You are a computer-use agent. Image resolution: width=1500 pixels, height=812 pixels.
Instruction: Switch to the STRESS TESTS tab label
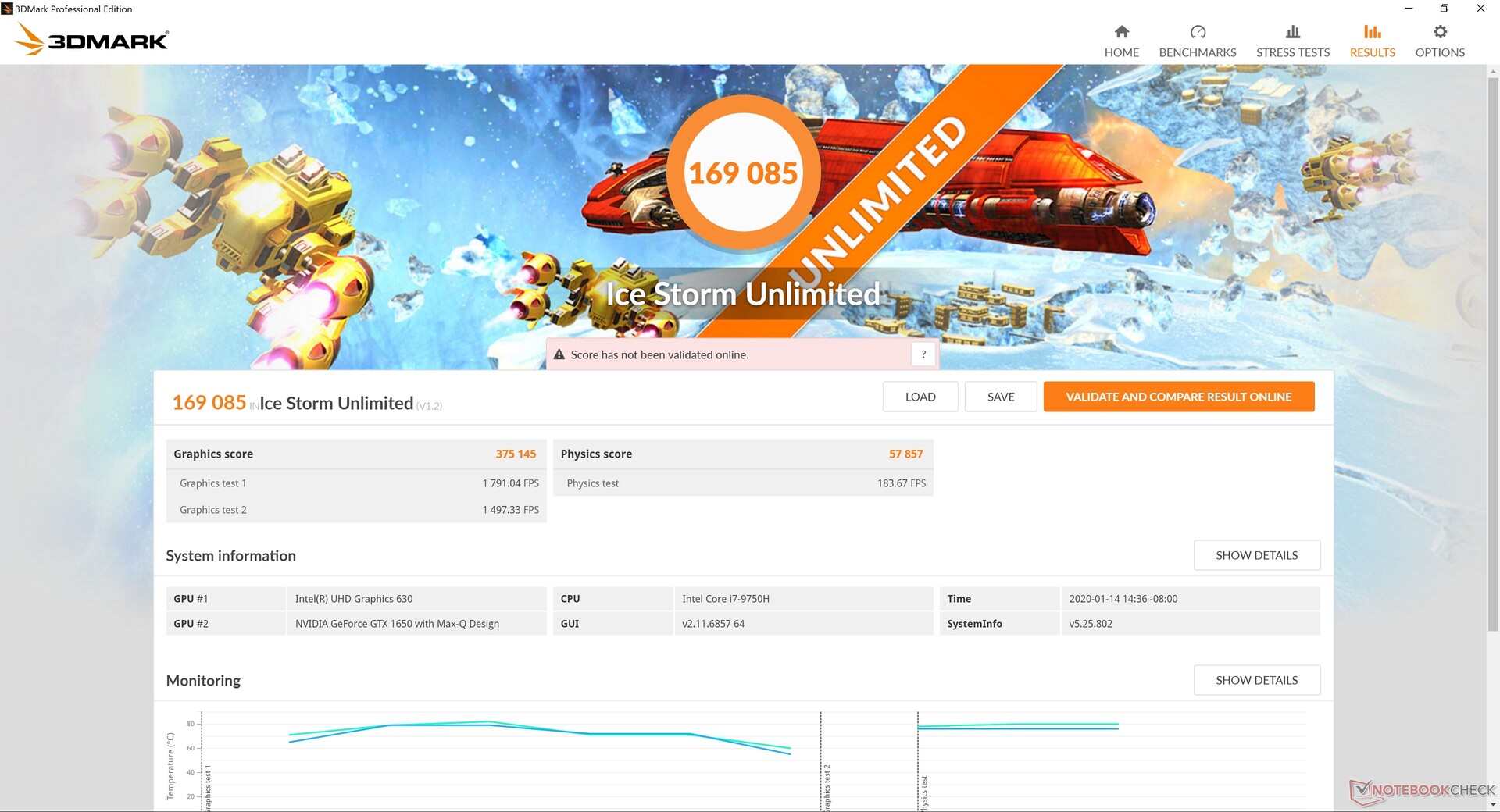click(x=1293, y=52)
